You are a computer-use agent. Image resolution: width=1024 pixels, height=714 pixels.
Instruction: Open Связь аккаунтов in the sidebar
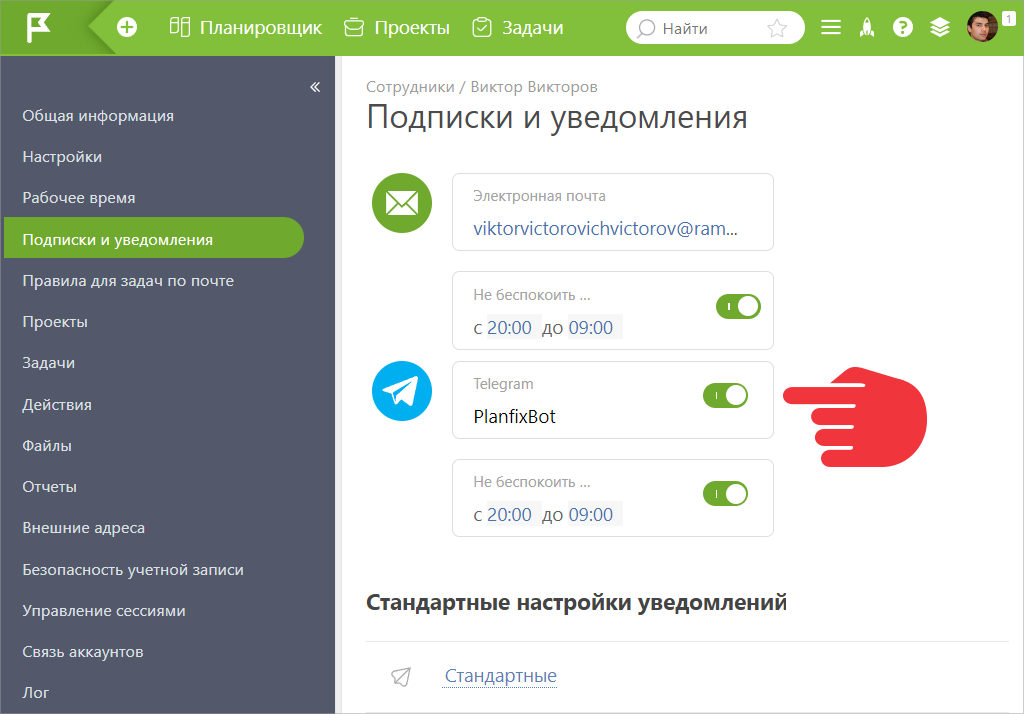pyautogui.click(x=83, y=652)
